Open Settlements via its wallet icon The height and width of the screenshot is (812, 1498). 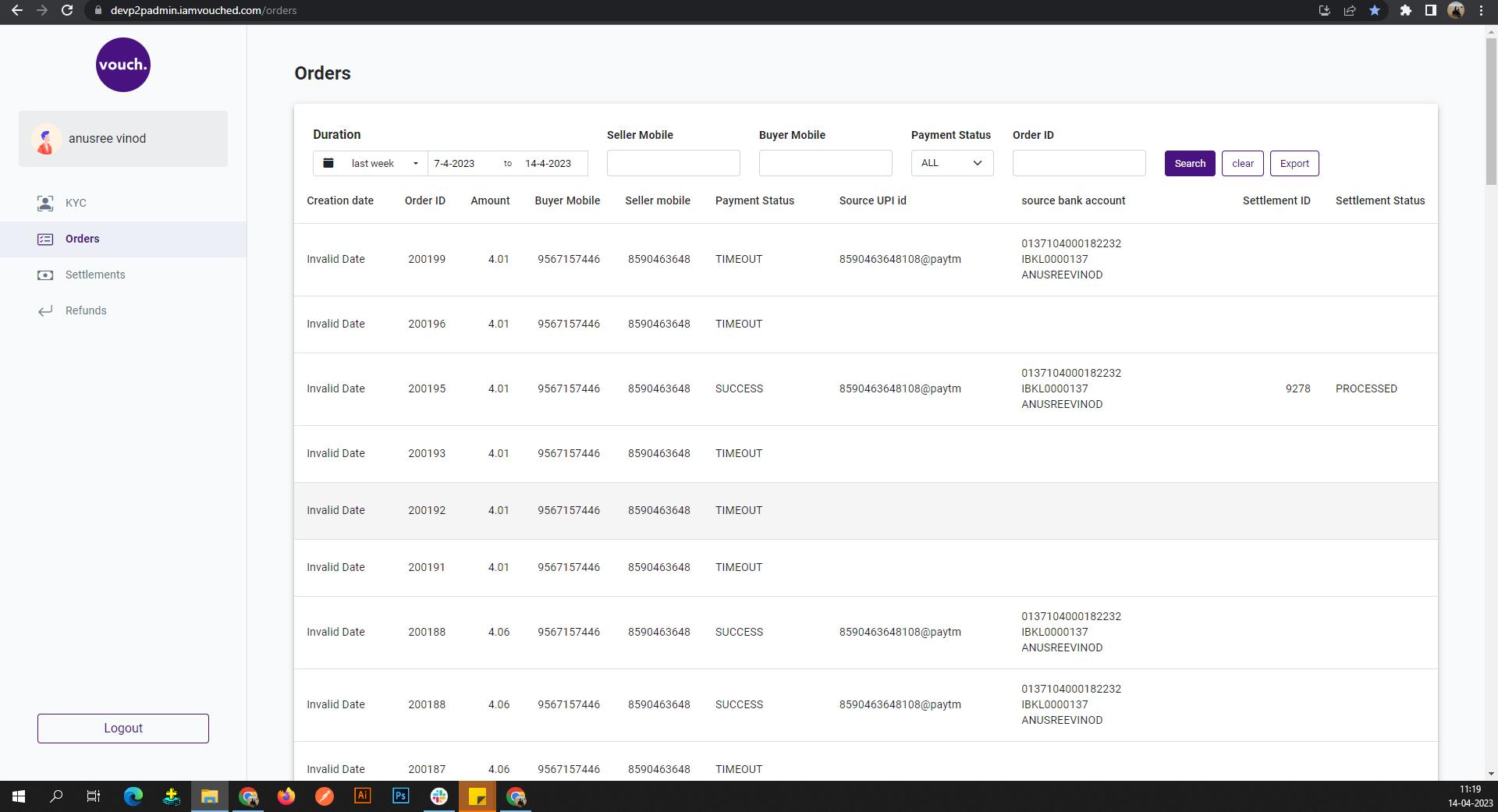tap(44, 275)
